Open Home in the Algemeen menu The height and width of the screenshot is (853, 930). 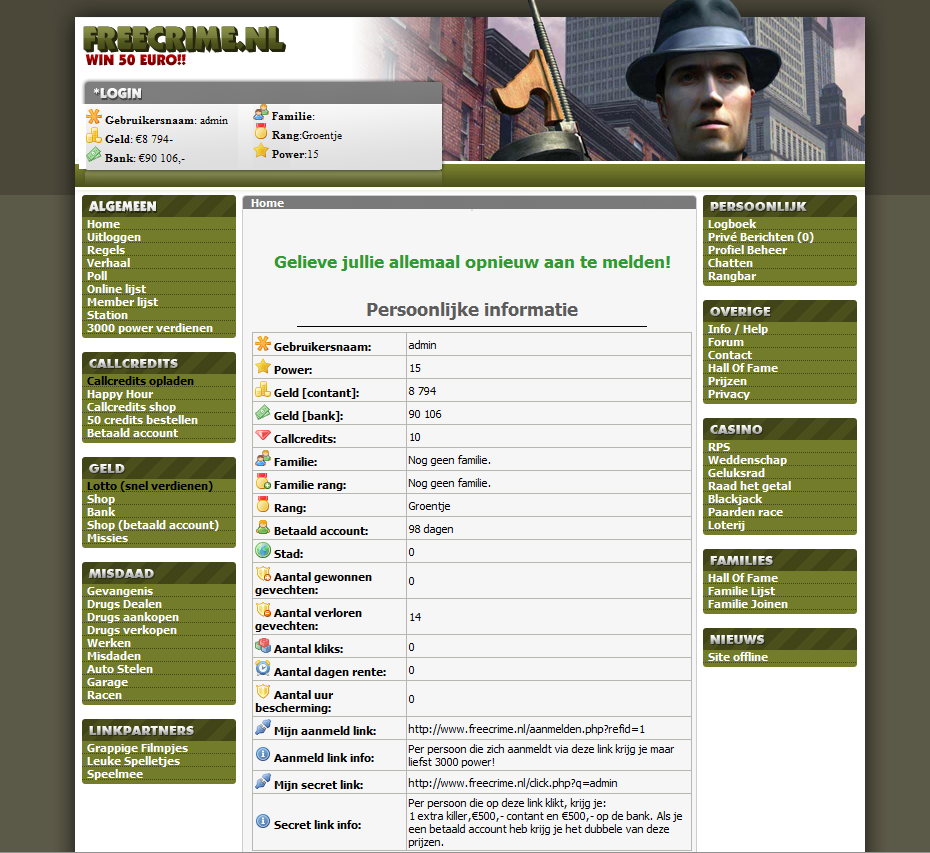click(103, 224)
